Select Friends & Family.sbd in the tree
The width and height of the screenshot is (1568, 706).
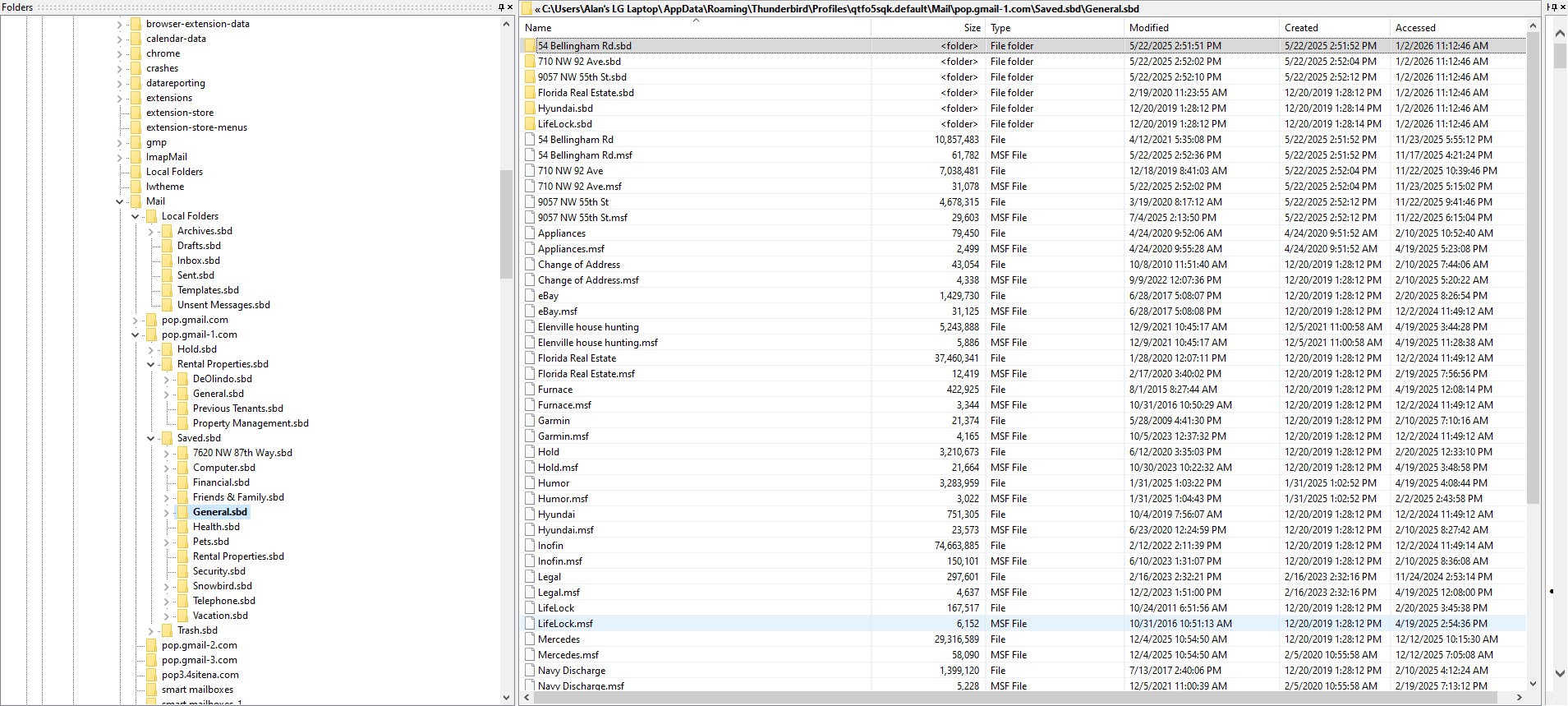coord(238,497)
